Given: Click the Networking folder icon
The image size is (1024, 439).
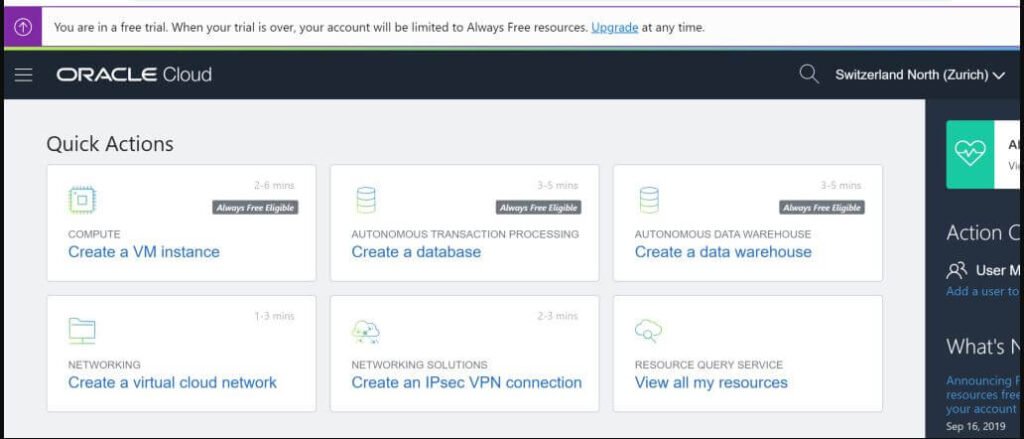Looking at the screenshot, I should pos(82,331).
